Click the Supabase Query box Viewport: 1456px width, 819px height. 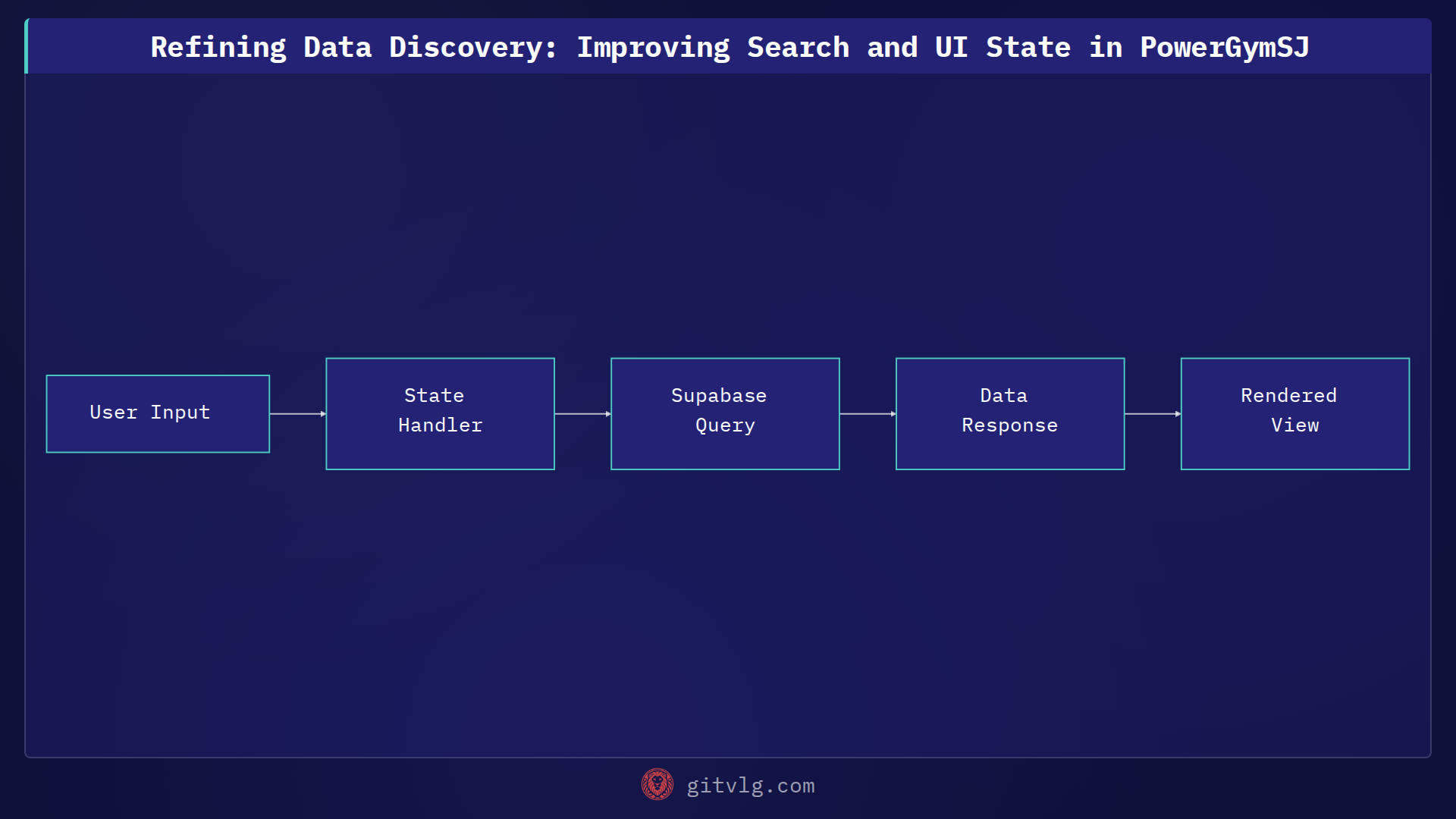[725, 414]
